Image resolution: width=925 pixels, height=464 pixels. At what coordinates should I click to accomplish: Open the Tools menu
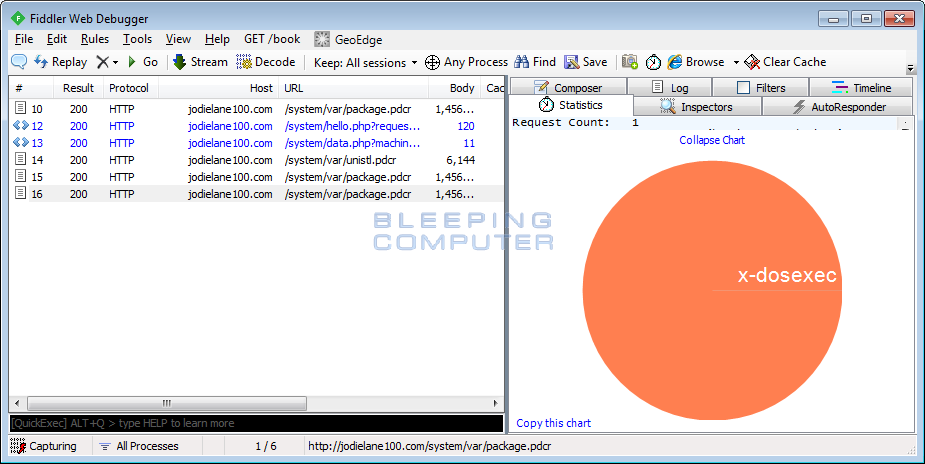[137, 39]
